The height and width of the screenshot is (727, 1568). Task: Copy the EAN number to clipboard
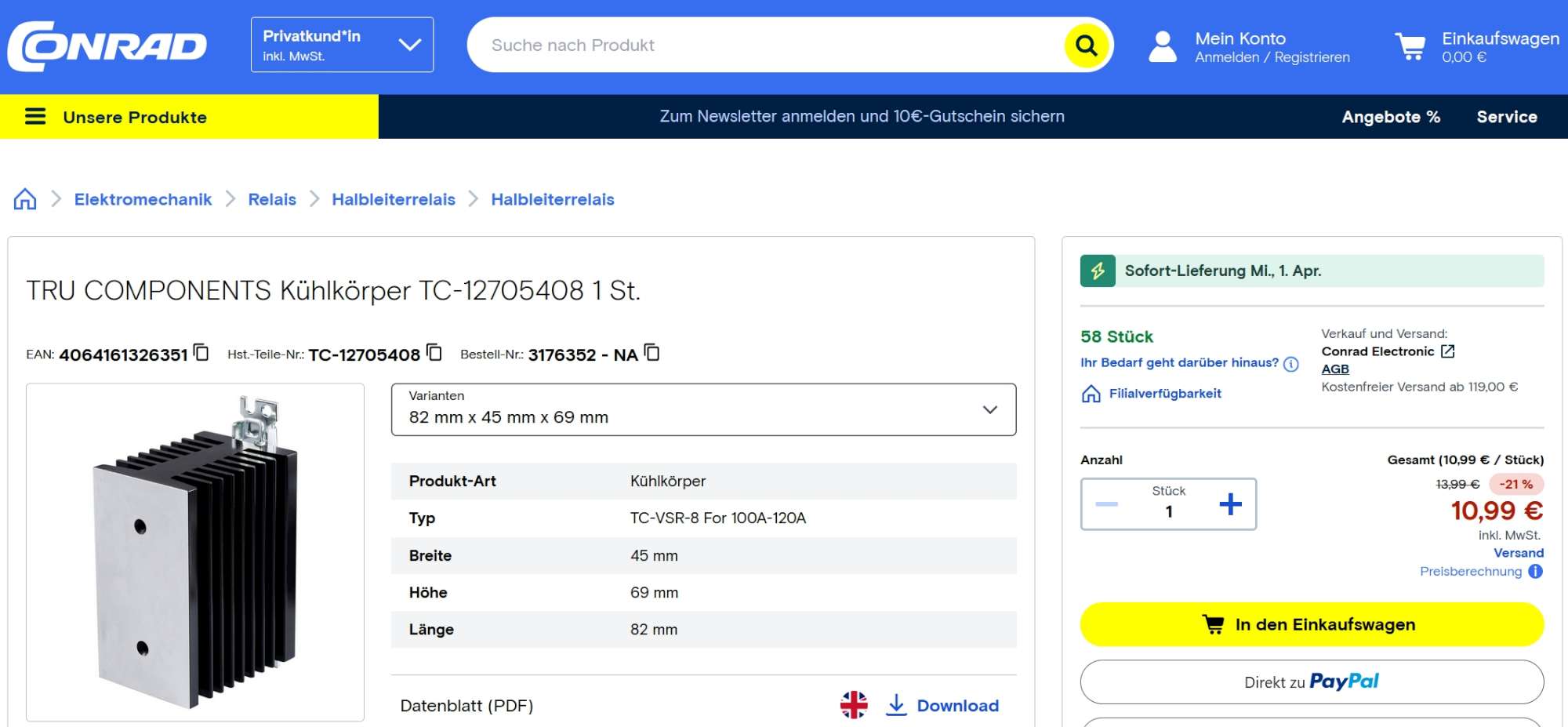[x=201, y=353]
